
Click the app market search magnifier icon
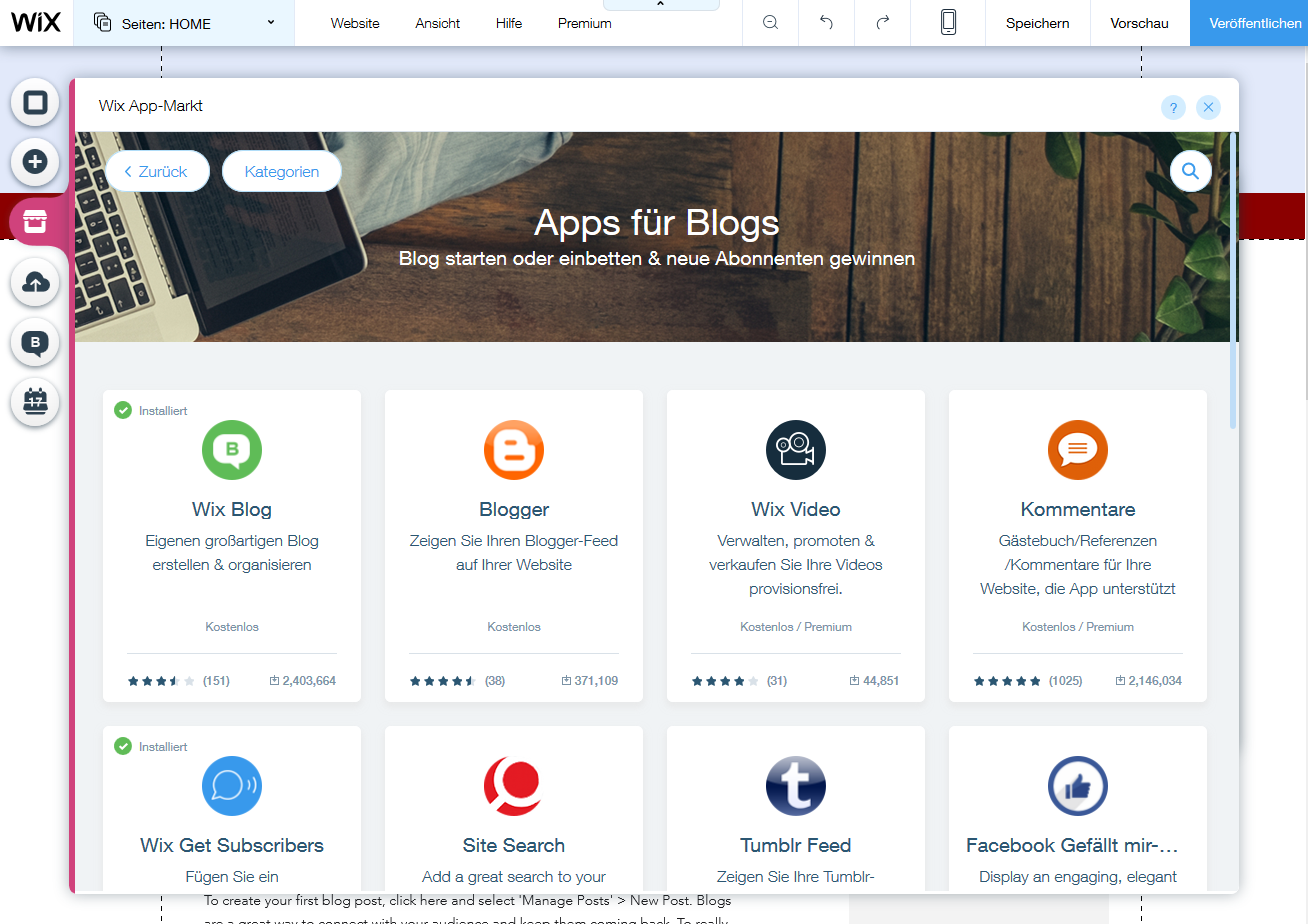(1190, 171)
